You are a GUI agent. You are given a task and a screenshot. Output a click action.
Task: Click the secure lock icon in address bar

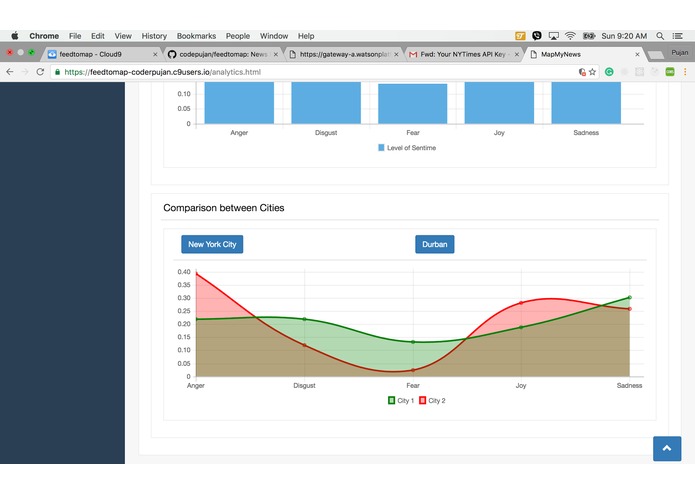(57, 72)
